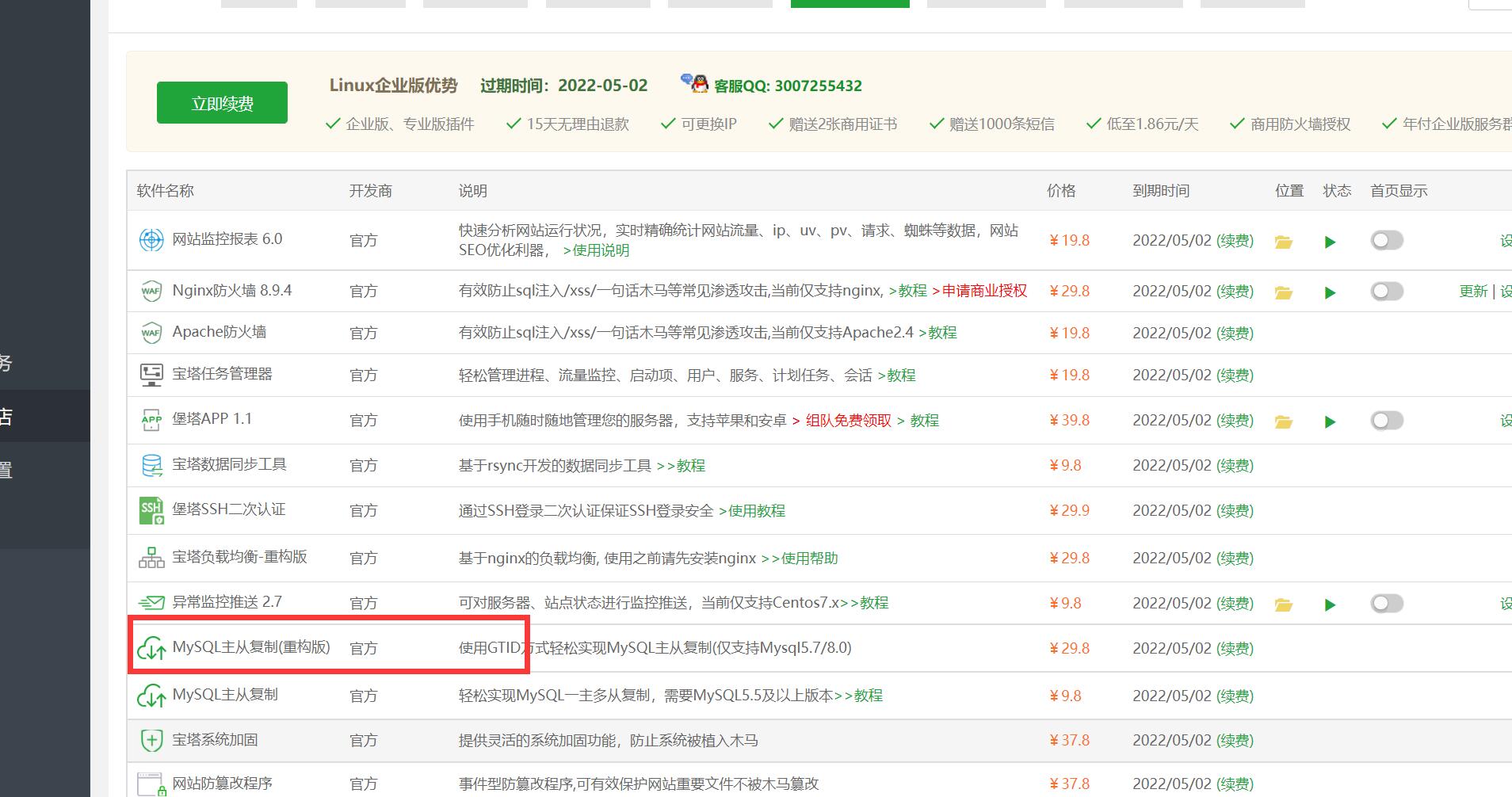This screenshot has height=797, width=1512.
Task: Open the 教程 link for 宝塔数据同步工具
Action: pos(681,465)
